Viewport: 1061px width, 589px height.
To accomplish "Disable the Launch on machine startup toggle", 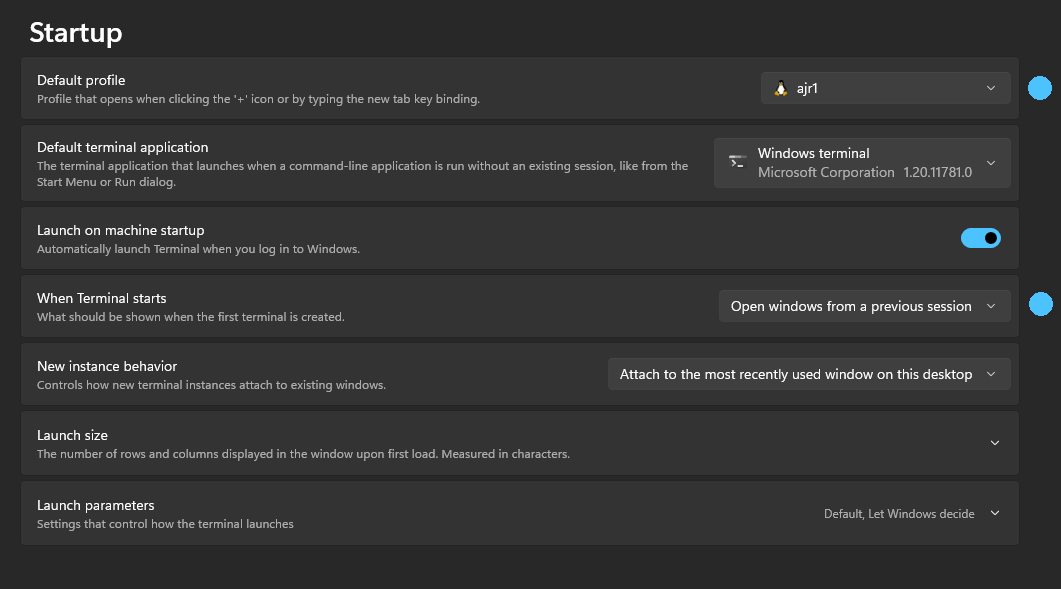I will (x=980, y=238).
